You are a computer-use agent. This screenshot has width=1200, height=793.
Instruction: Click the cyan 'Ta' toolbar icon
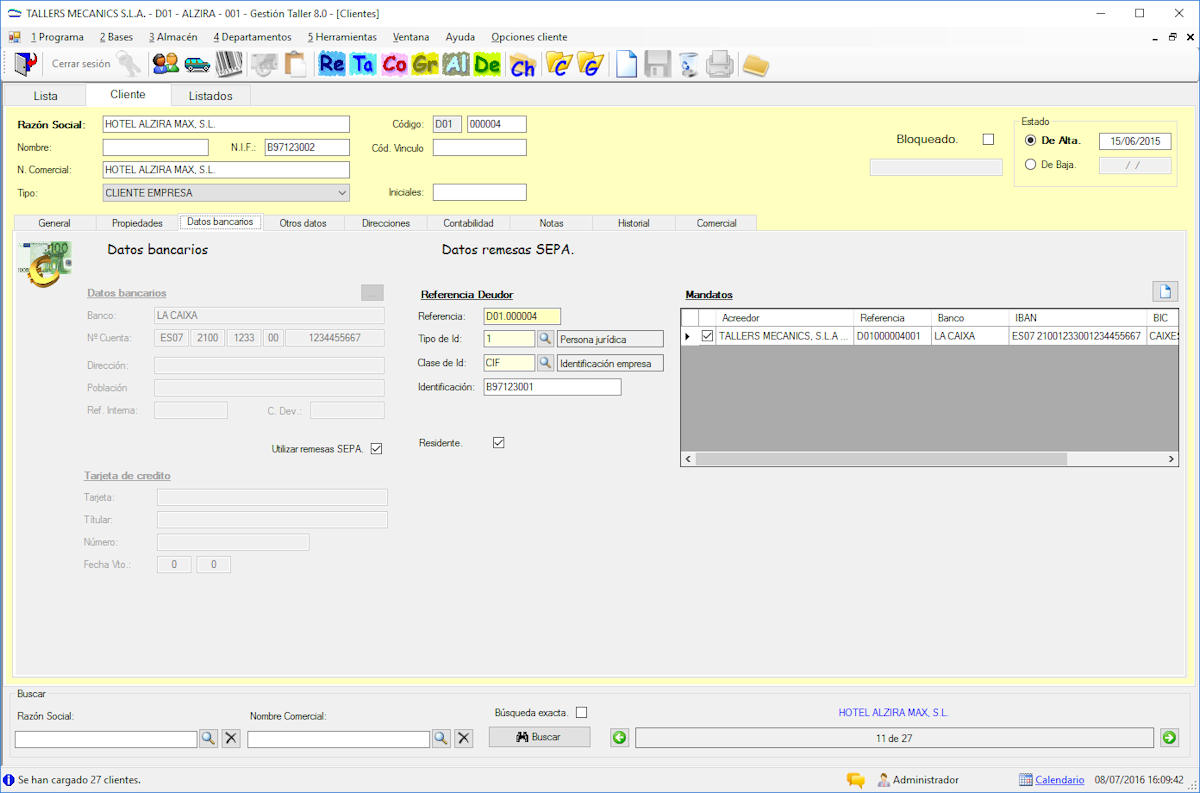[x=363, y=65]
